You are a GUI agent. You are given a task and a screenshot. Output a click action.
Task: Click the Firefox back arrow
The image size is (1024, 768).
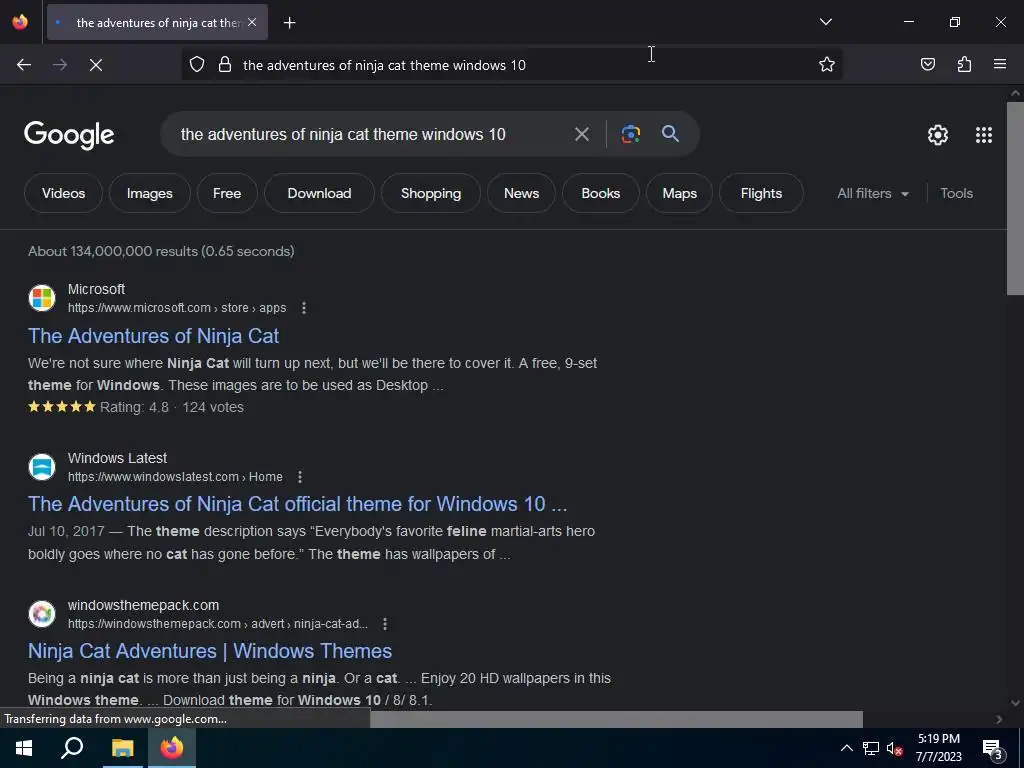[x=24, y=65]
